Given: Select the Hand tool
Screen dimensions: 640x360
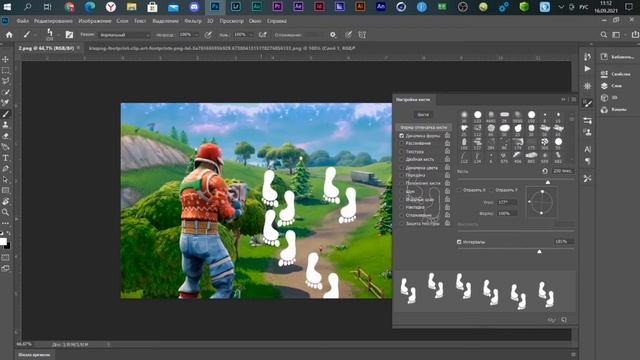Looking at the screenshot, I should [x=5, y=201].
